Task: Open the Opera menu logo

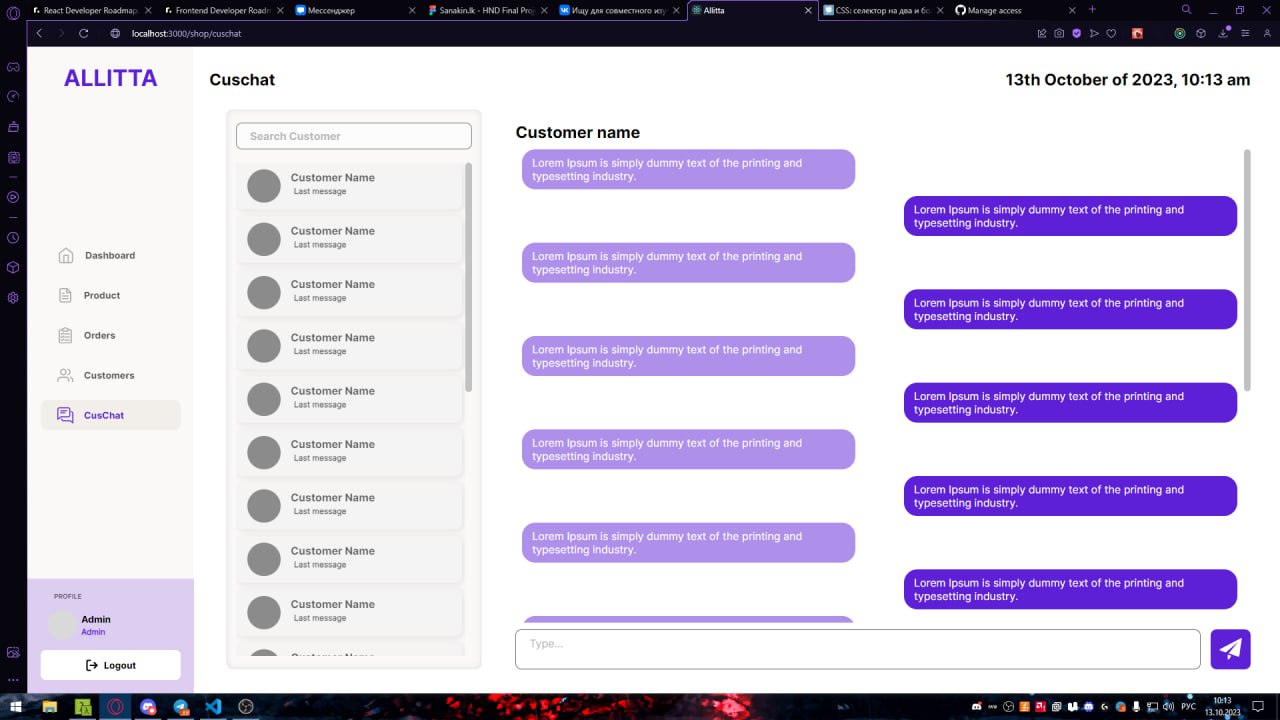Action: tap(13, 12)
